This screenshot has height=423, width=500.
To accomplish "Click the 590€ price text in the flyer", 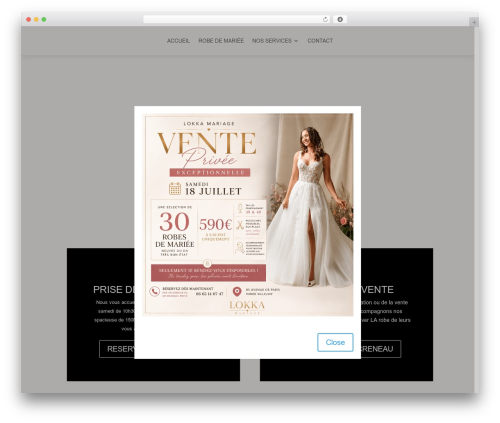I will pyautogui.click(x=215, y=224).
